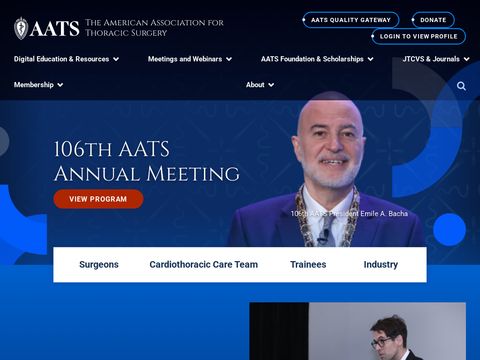Open the Meetings and Webinars menu

point(185,59)
